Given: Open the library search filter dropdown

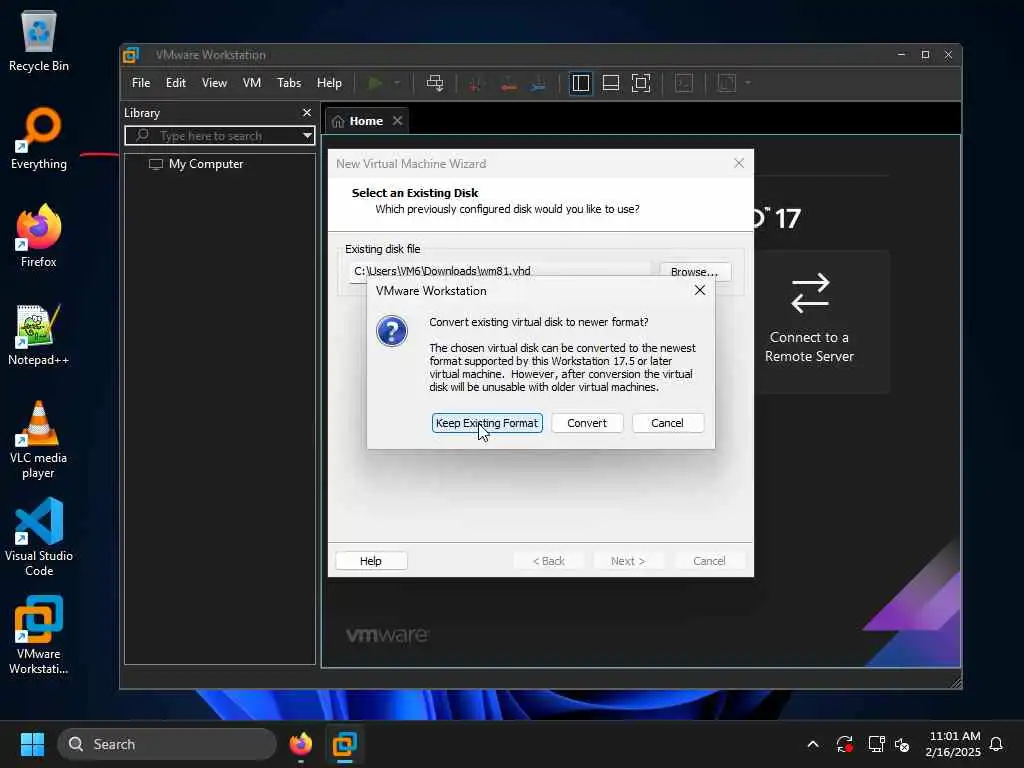Looking at the screenshot, I should pos(307,136).
